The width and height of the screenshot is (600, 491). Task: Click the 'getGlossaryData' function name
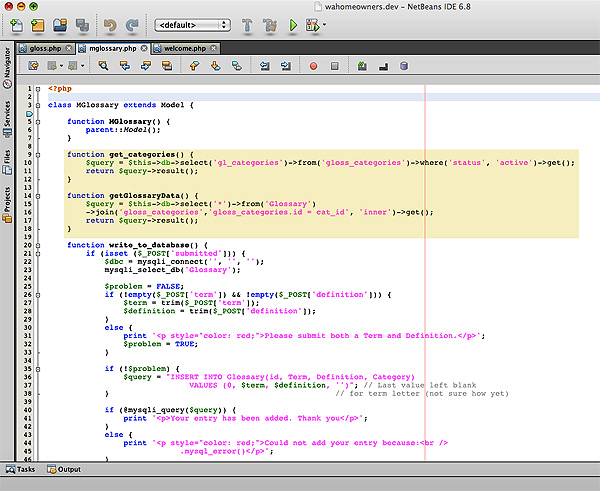145,196
